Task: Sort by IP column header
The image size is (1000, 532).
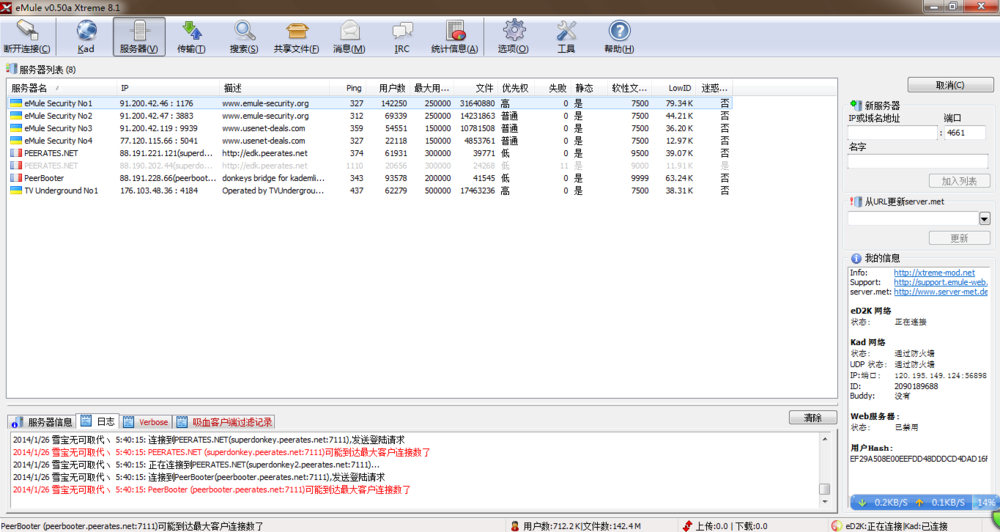Action: pos(168,88)
